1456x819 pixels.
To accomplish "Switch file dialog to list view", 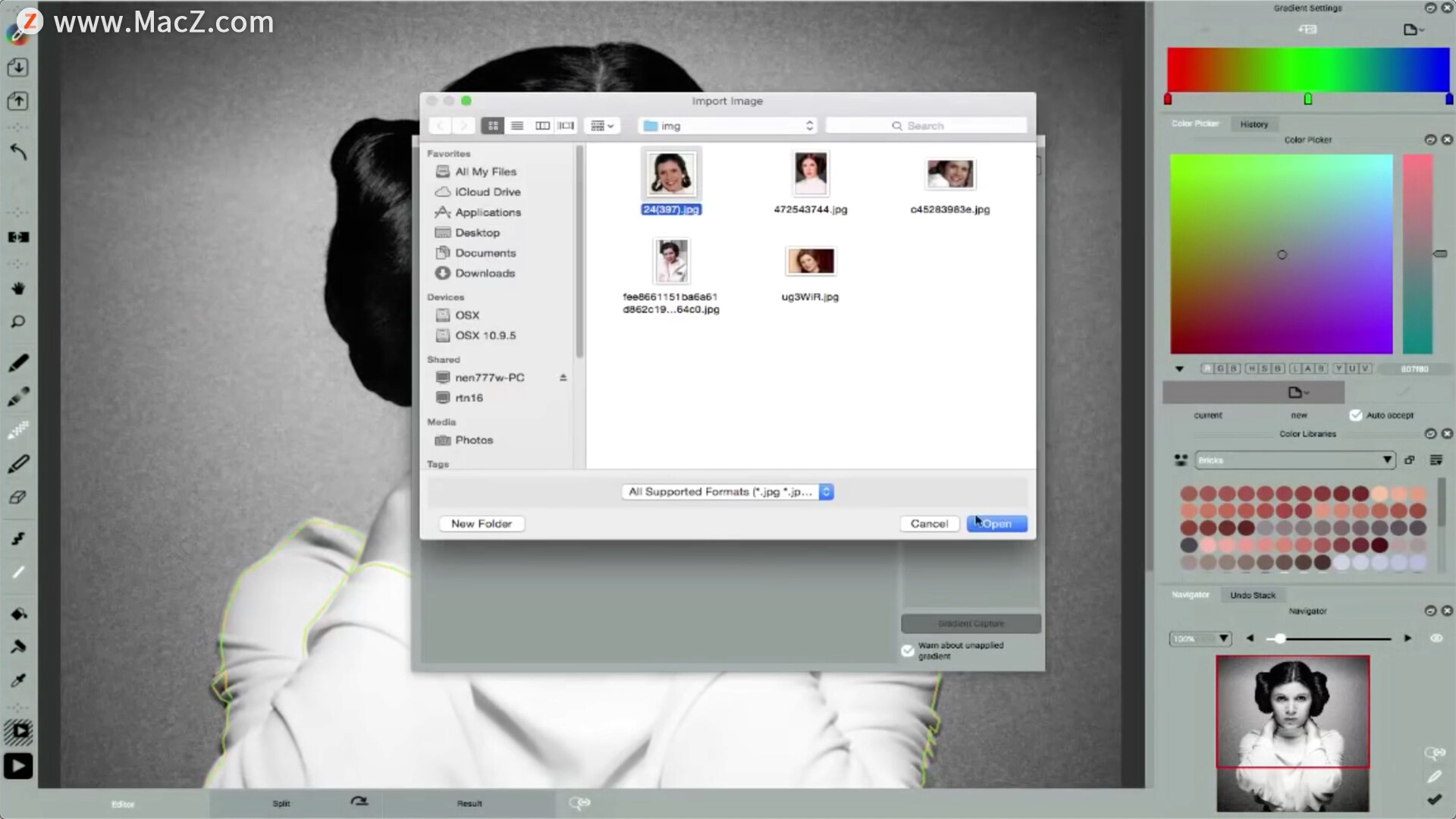I will (x=517, y=126).
